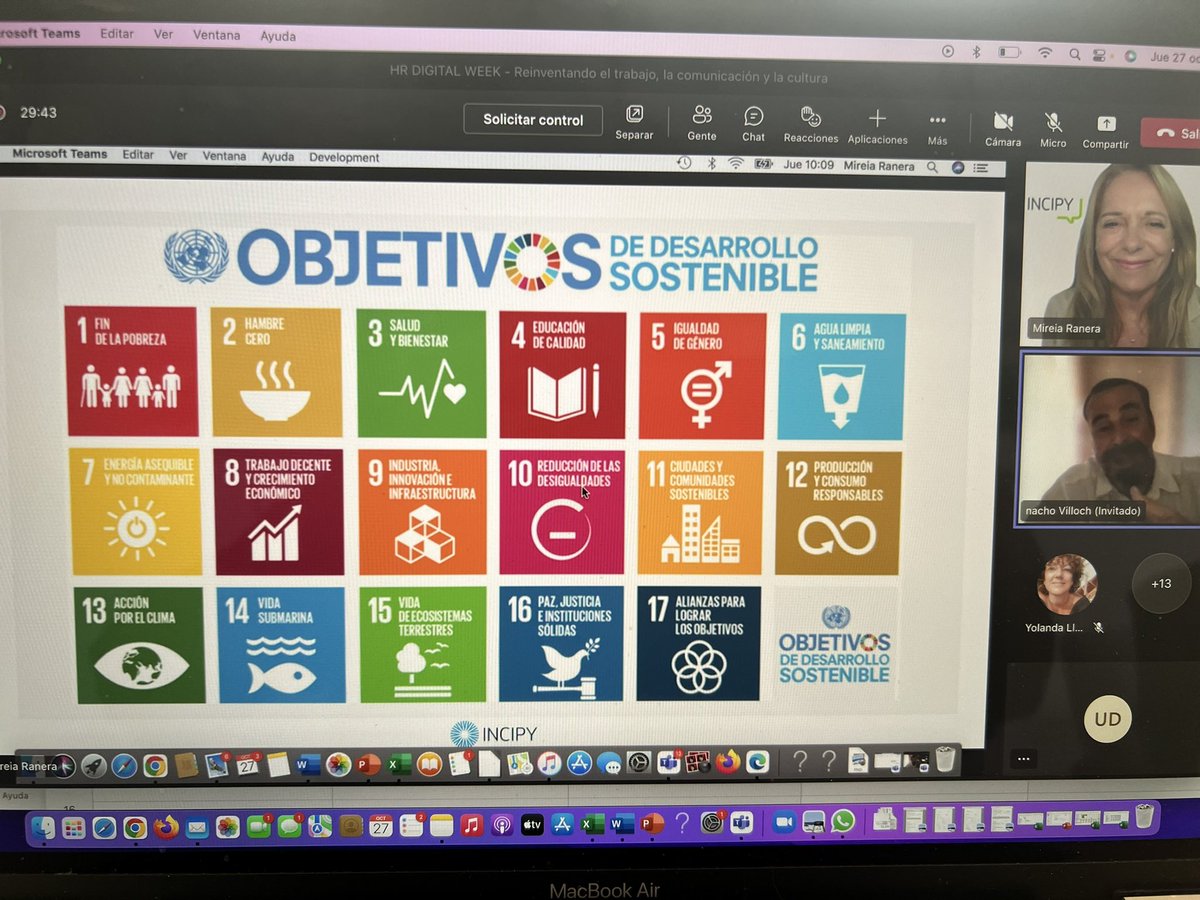The image size is (1200, 900).
Task: Open the Editar menu in the top menu bar
Action: 117,33
